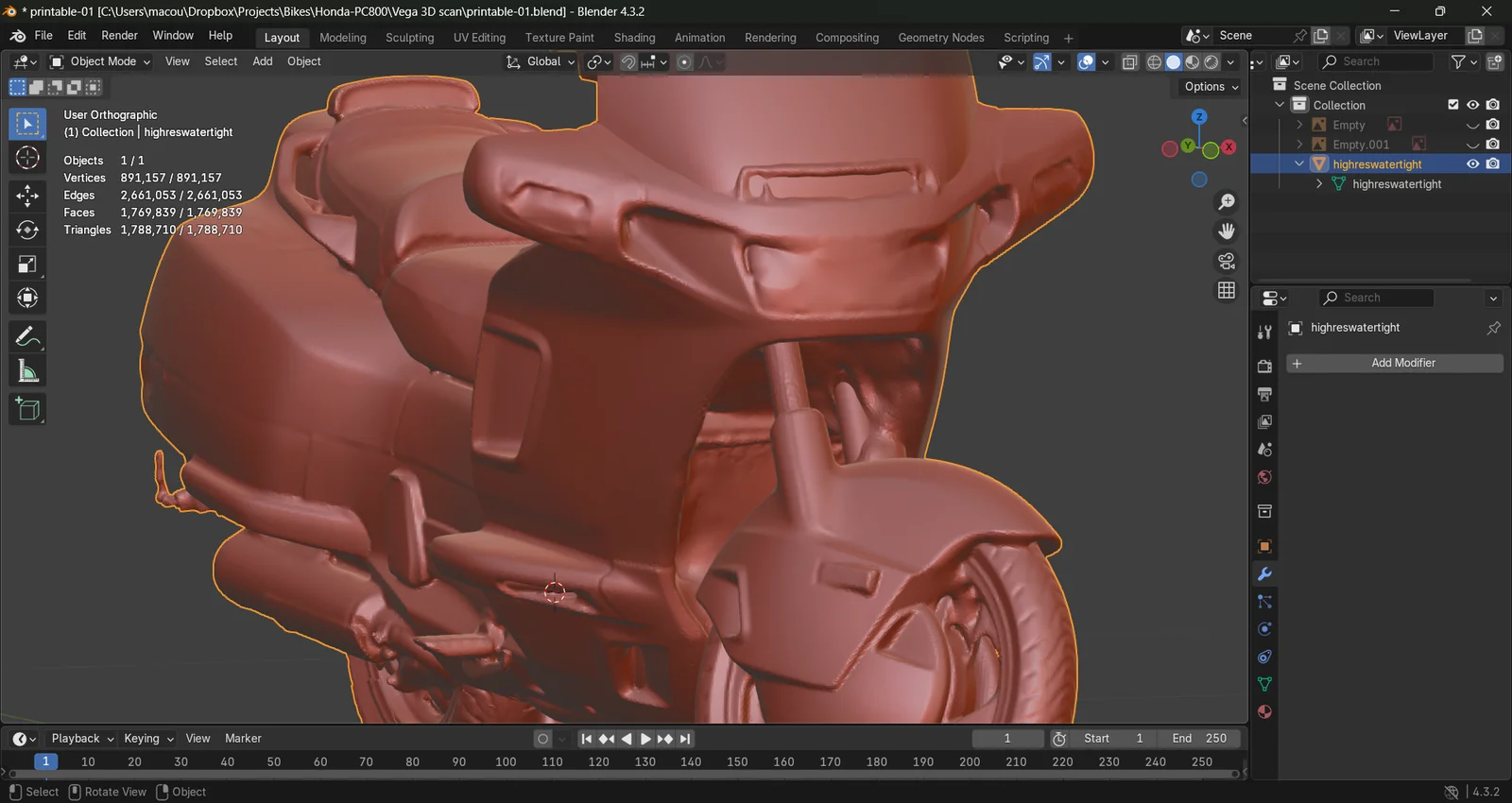Image resolution: width=1512 pixels, height=803 pixels.
Task: Switch to the UV Editing workspace tab
Action: click(x=479, y=38)
